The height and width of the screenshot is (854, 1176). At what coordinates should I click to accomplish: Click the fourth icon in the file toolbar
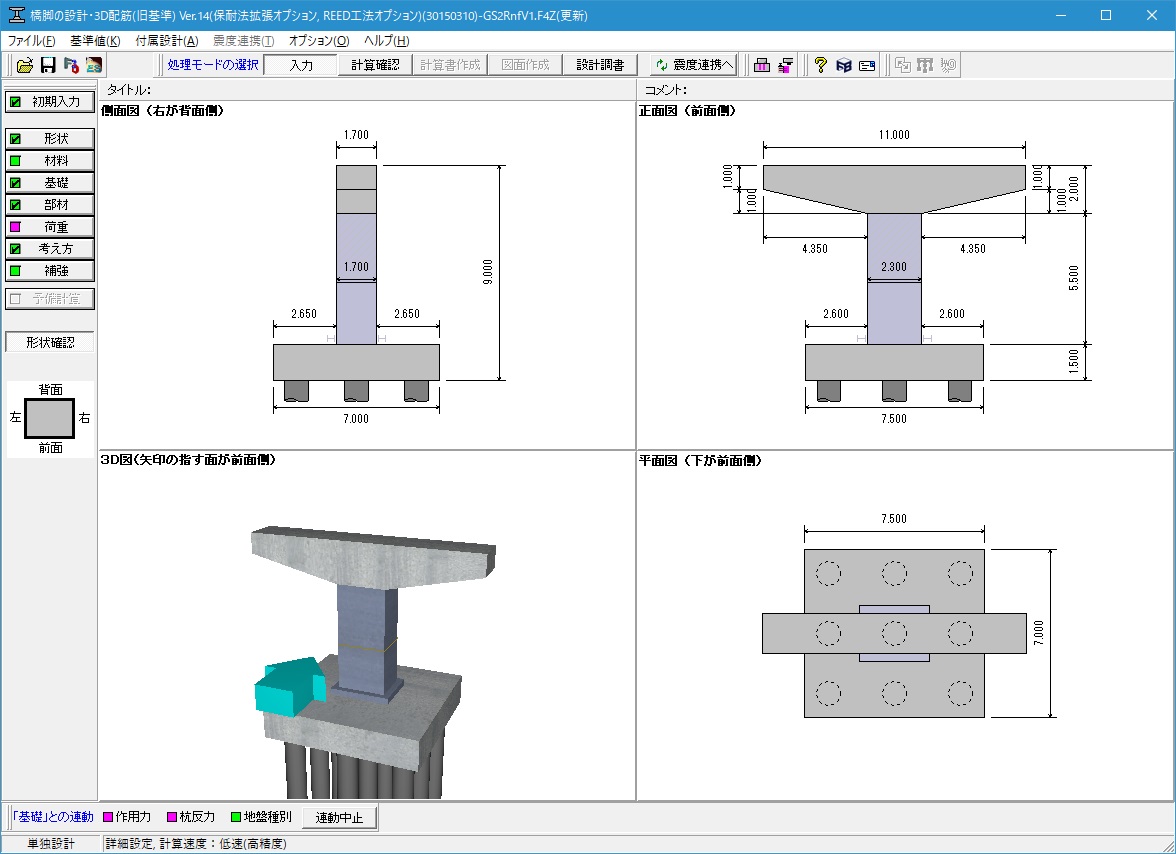tap(93, 65)
